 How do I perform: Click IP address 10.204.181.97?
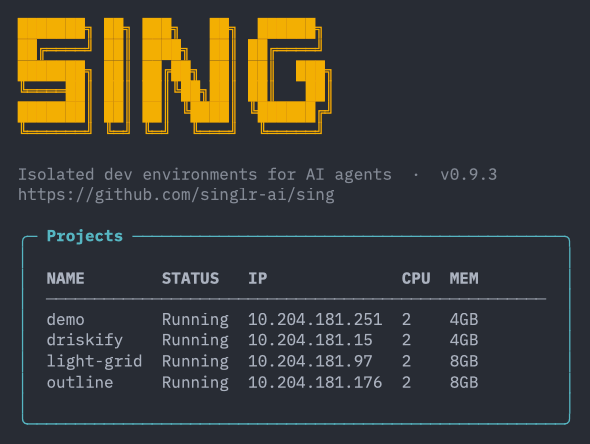pyautogui.click(x=310, y=361)
